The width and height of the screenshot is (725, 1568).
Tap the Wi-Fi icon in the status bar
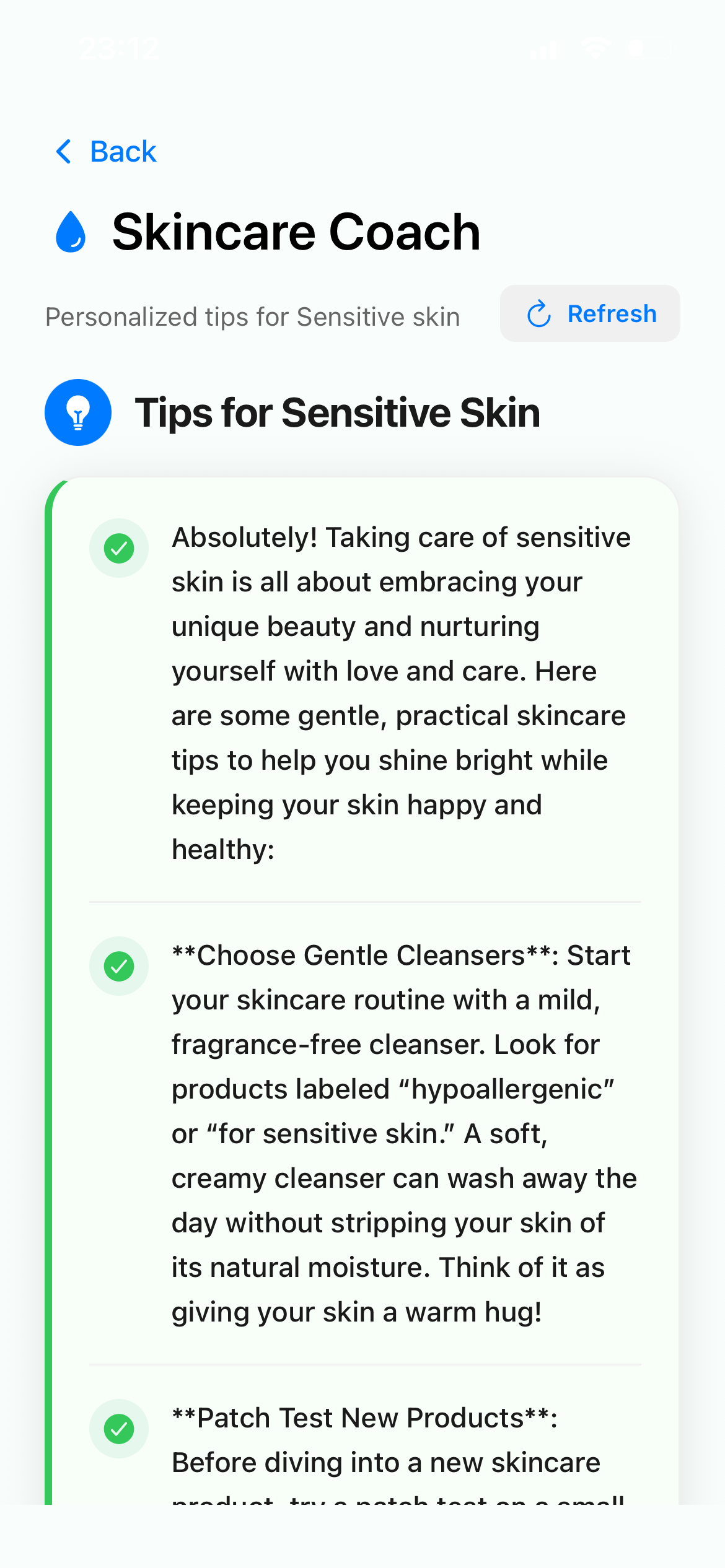(595, 48)
